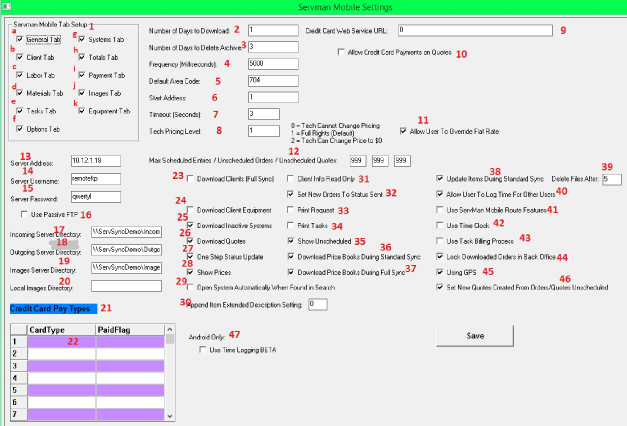Toggle the General Tab checkbox
Image resolution: width=627 pixels, height=426 pixels.
[19, 39]
